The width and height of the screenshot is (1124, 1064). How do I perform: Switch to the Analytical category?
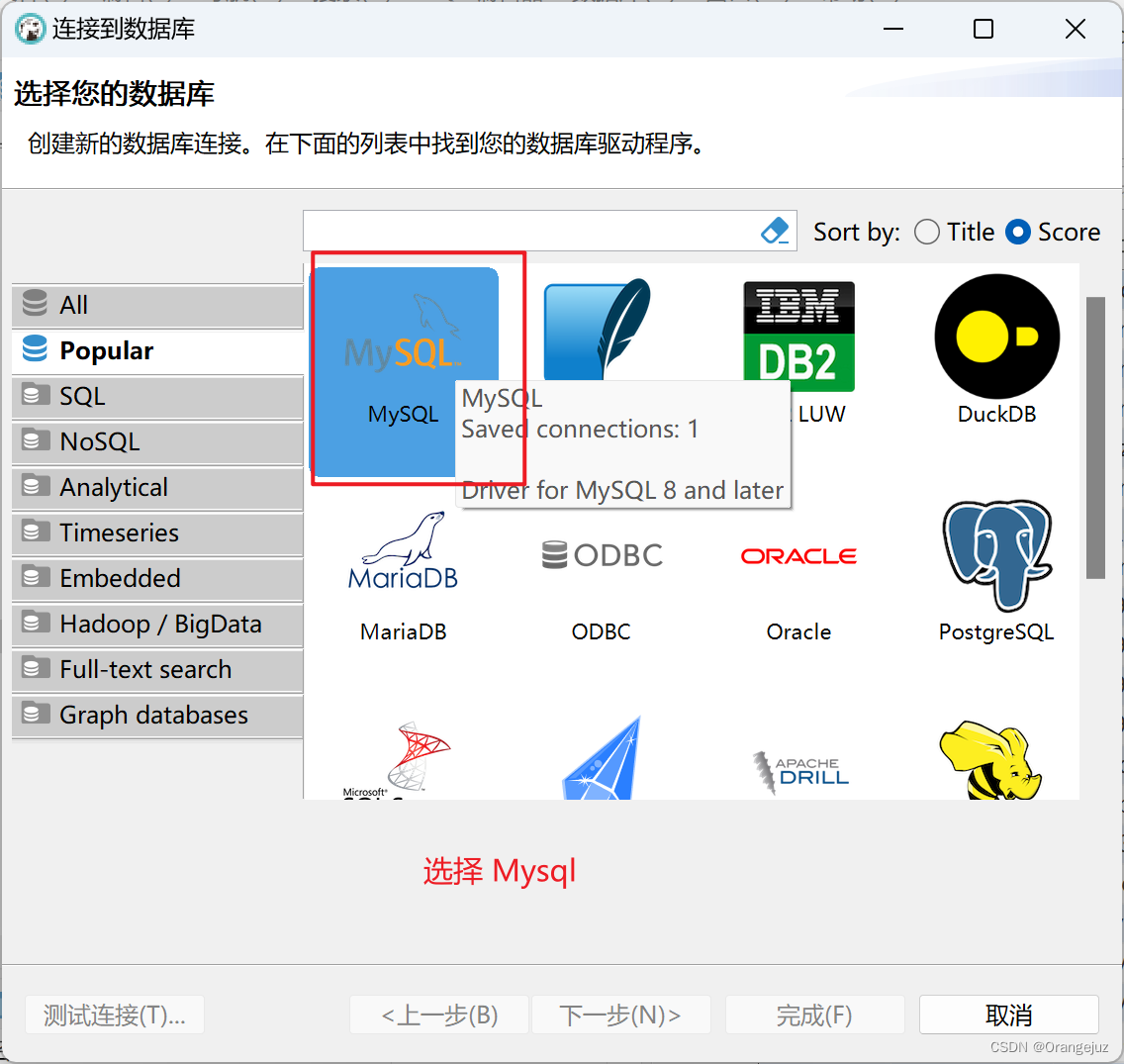click(x=157, y=488)
